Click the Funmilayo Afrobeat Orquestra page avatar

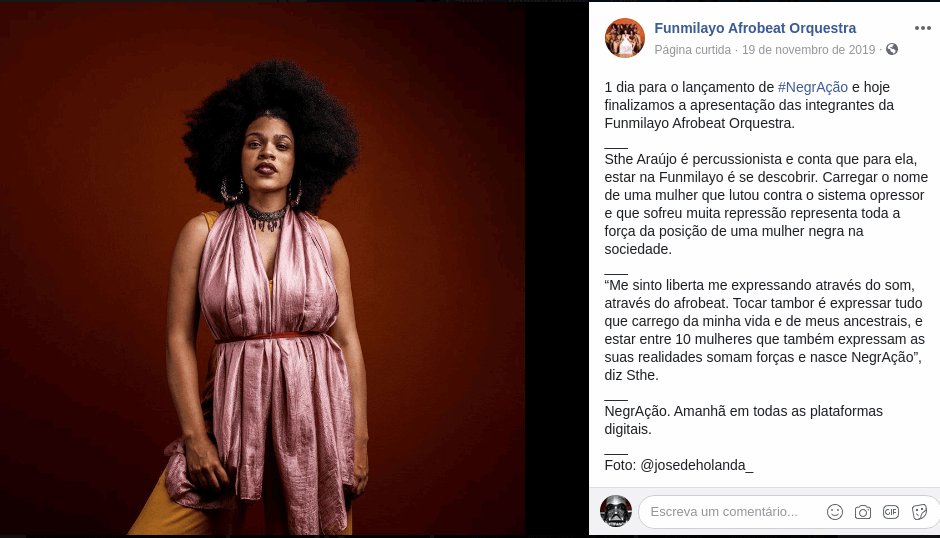(x=625, y=38)
